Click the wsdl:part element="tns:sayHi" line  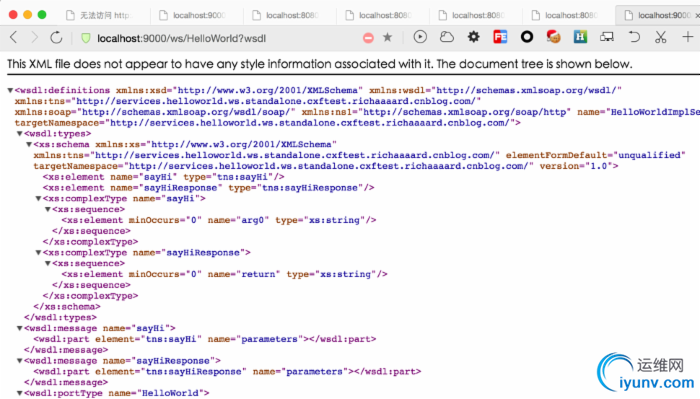[x=205, y=339]
